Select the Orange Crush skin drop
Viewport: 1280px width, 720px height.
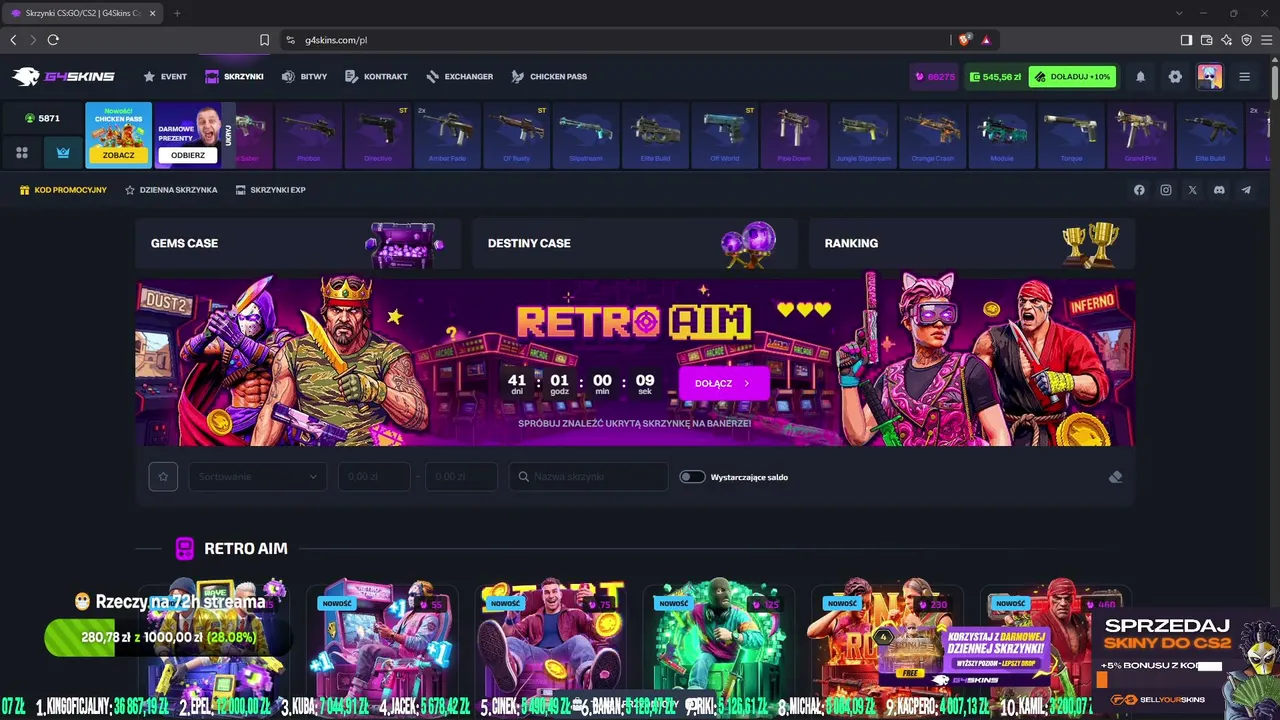[932, 135]
